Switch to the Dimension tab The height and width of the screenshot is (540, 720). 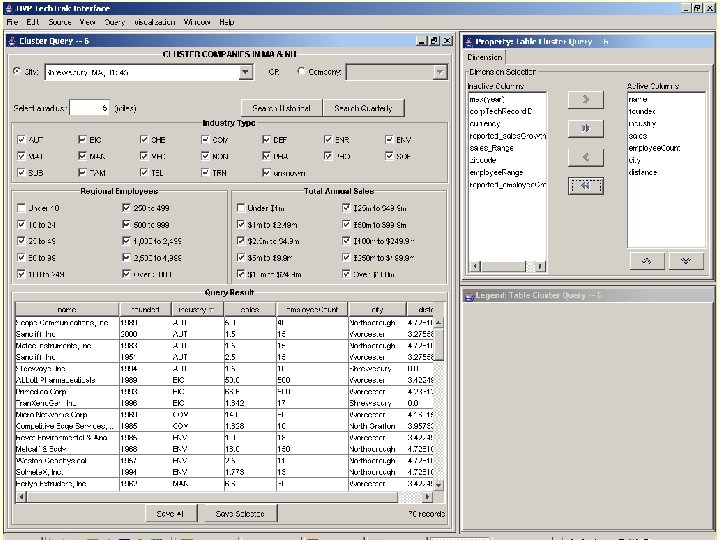[485, 57]
